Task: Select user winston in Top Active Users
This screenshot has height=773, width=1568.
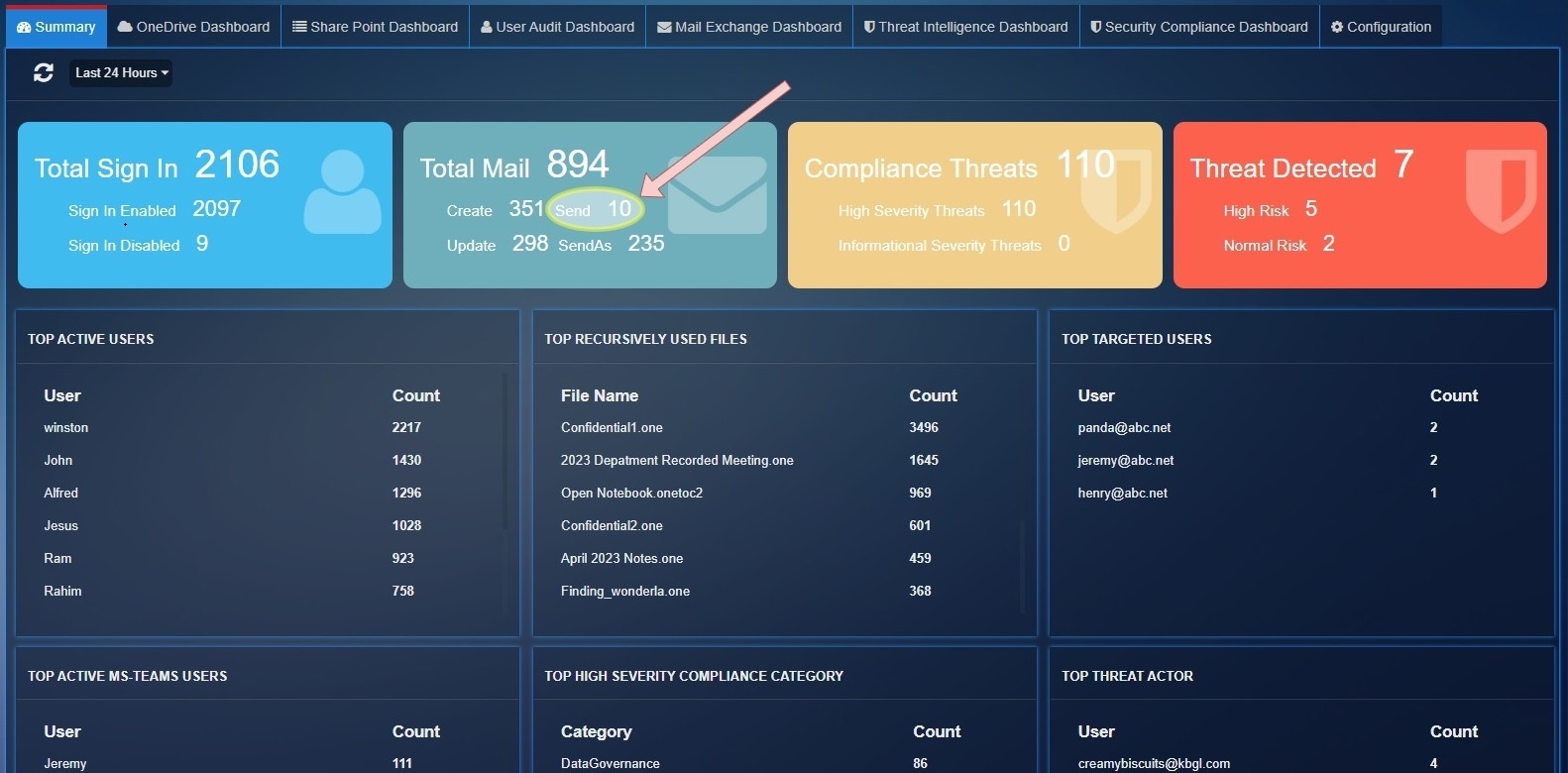Action: click(x=65, y=428)
